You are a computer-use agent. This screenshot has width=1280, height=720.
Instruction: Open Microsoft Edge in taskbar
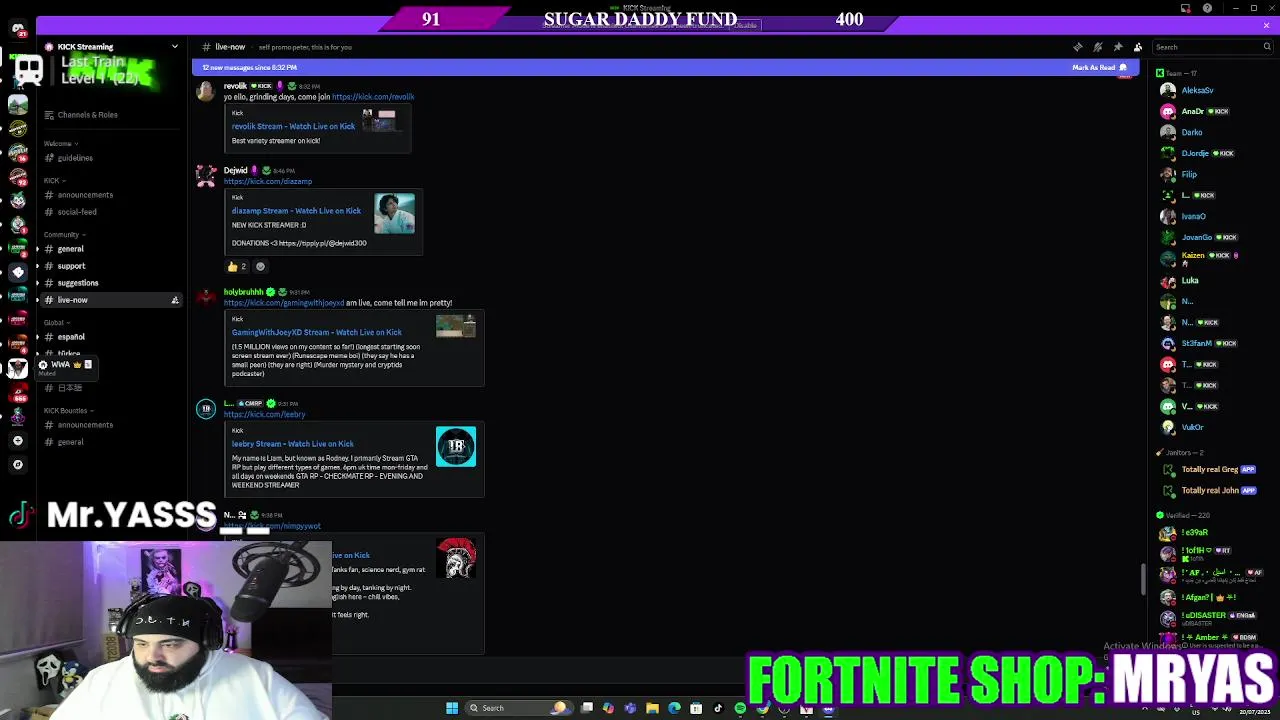pos(674,708)
